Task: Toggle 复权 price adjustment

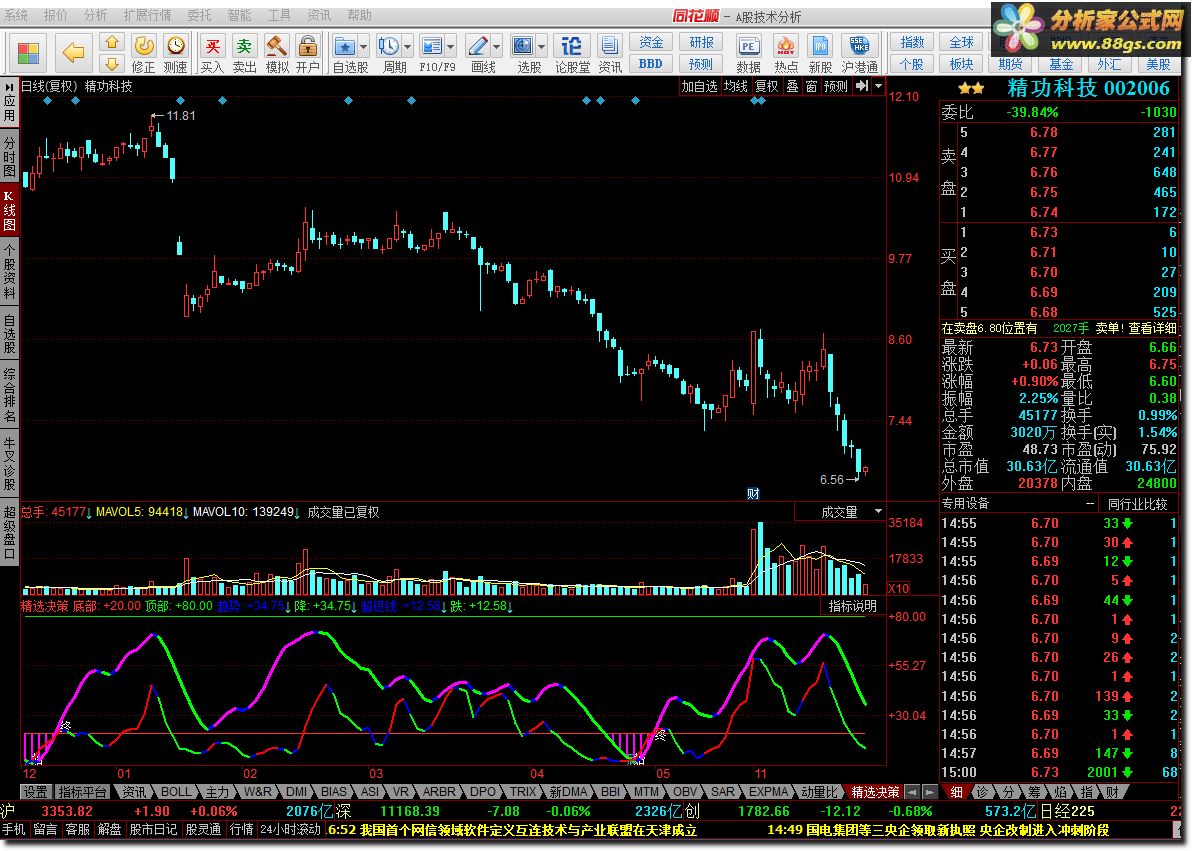Action: pyautogui.click(x=766, y=86)
